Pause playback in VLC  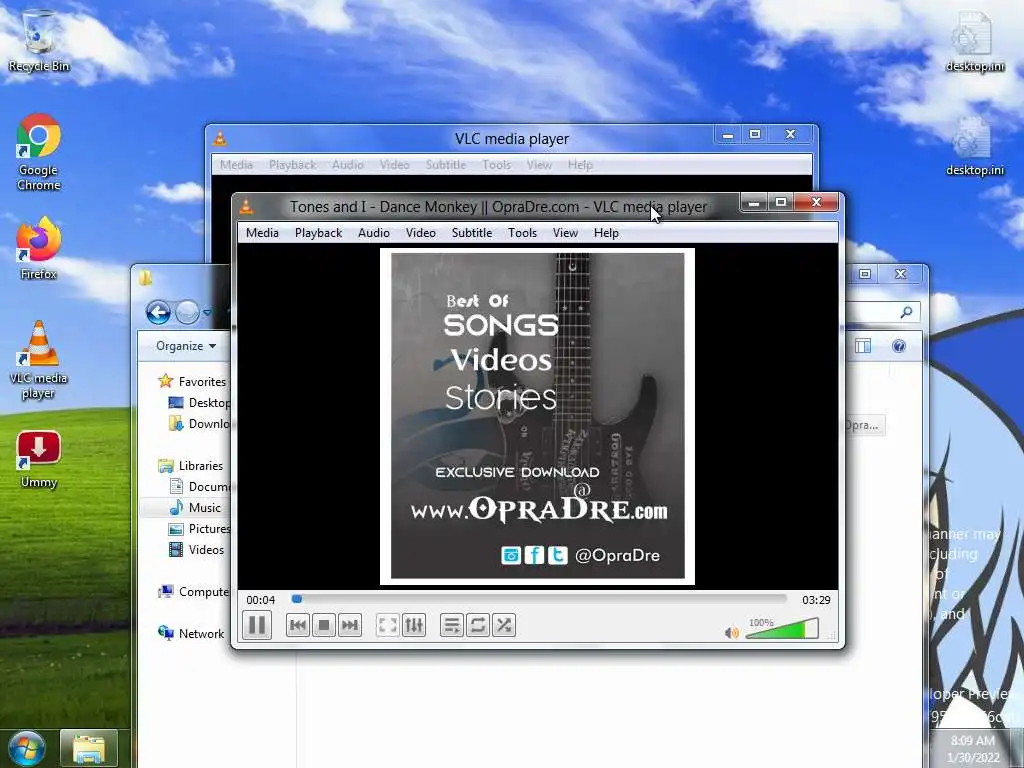tap(257, 625)
